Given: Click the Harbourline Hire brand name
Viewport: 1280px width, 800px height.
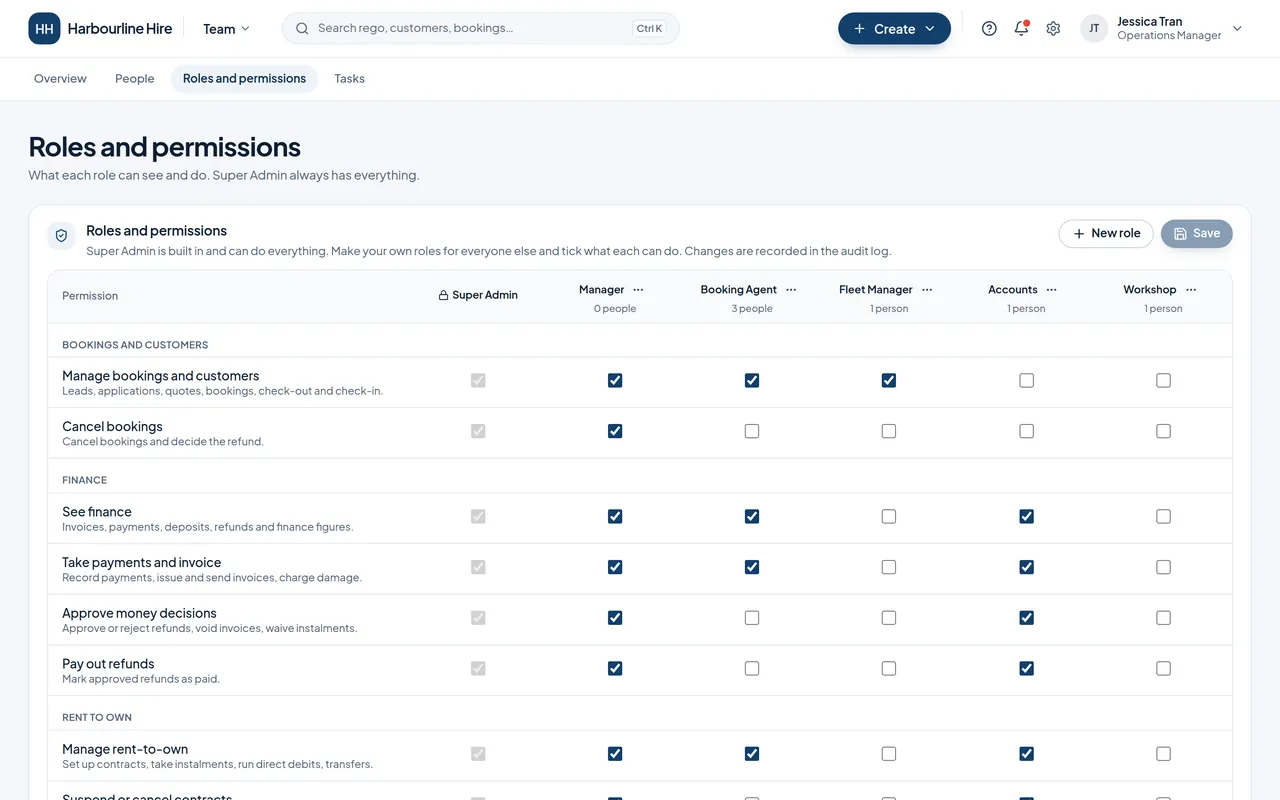Looking at the screenshot, I should 120,29.
